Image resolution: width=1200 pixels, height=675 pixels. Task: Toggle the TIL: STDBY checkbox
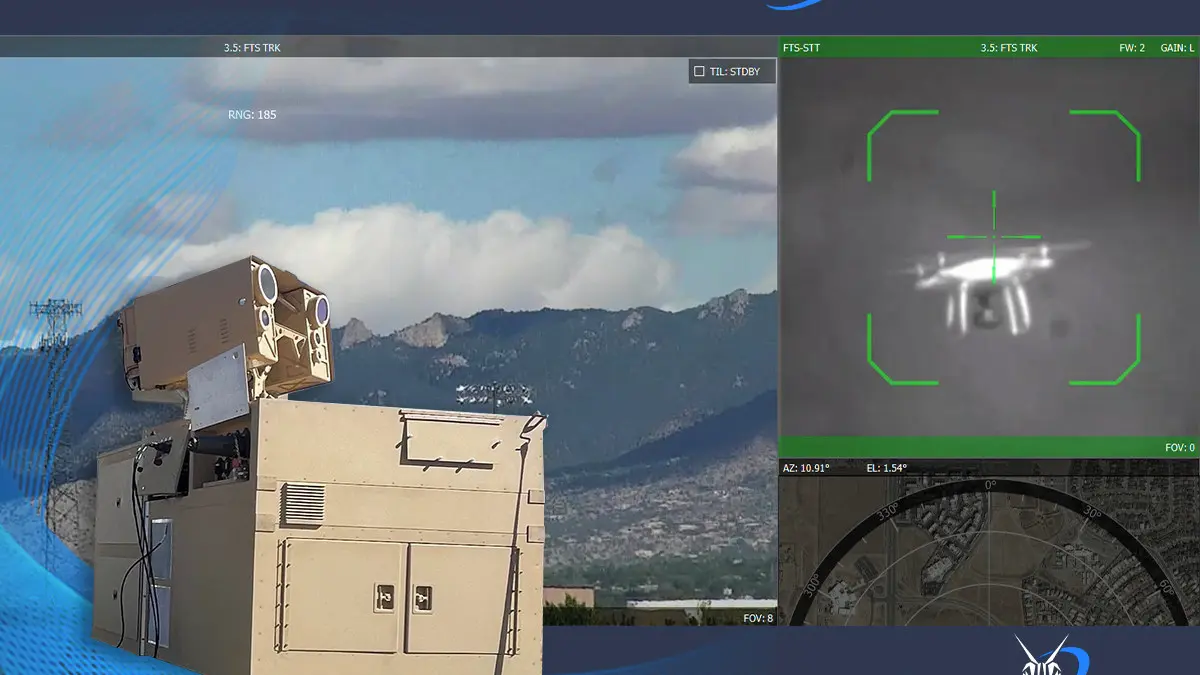pos(700,72)
